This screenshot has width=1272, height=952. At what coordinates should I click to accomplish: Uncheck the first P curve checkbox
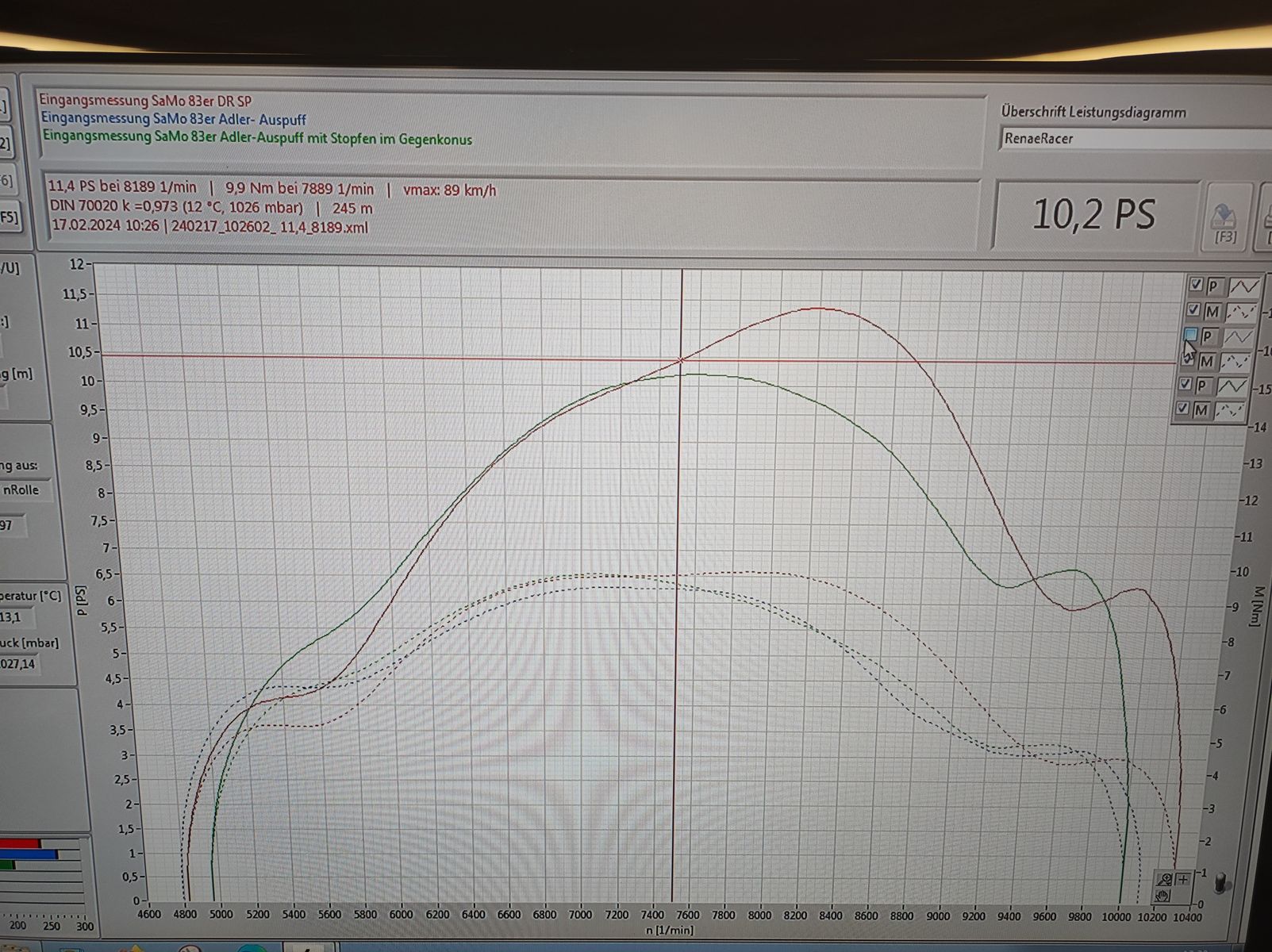(1196, 285)
